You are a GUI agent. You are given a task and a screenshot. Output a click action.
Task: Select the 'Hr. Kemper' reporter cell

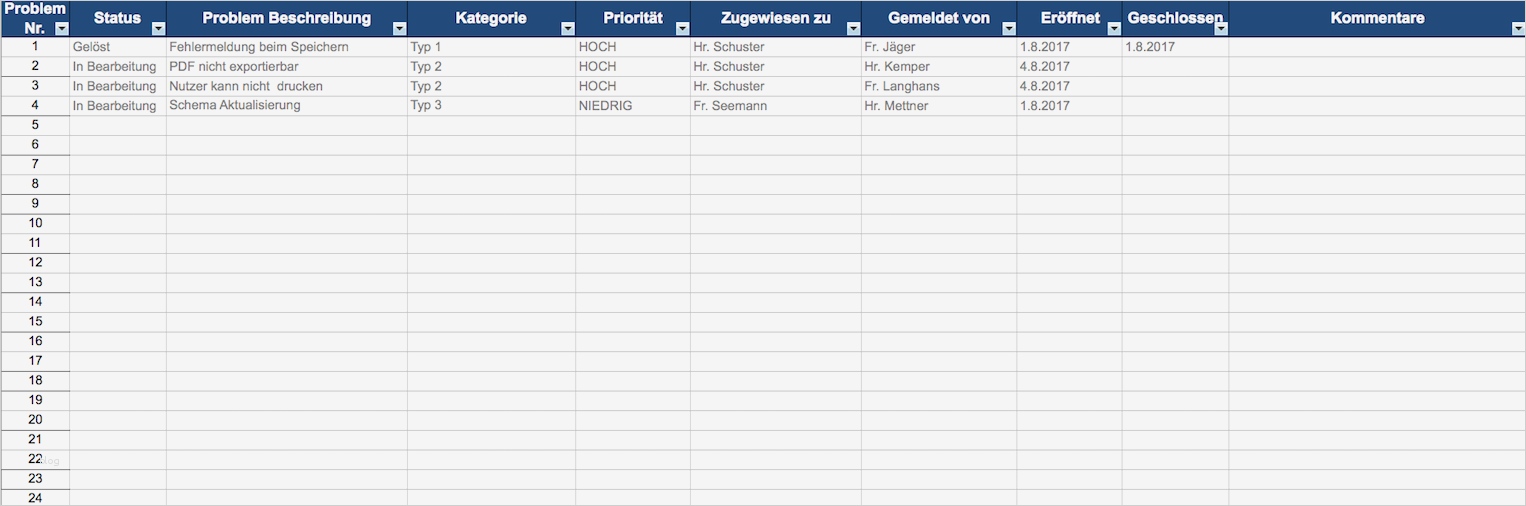938,67
